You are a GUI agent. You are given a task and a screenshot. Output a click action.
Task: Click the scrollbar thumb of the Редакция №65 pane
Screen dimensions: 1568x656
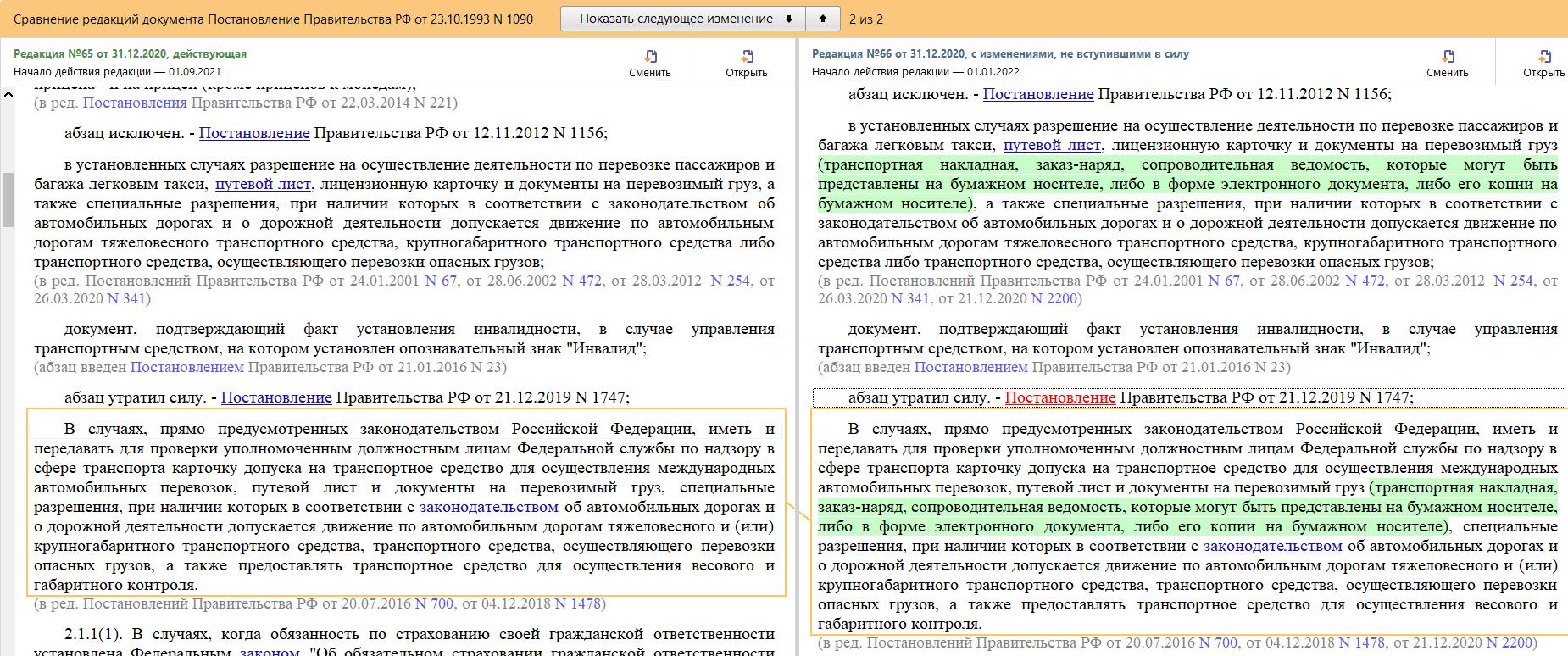pyautogui.click(x=8, y=200)
